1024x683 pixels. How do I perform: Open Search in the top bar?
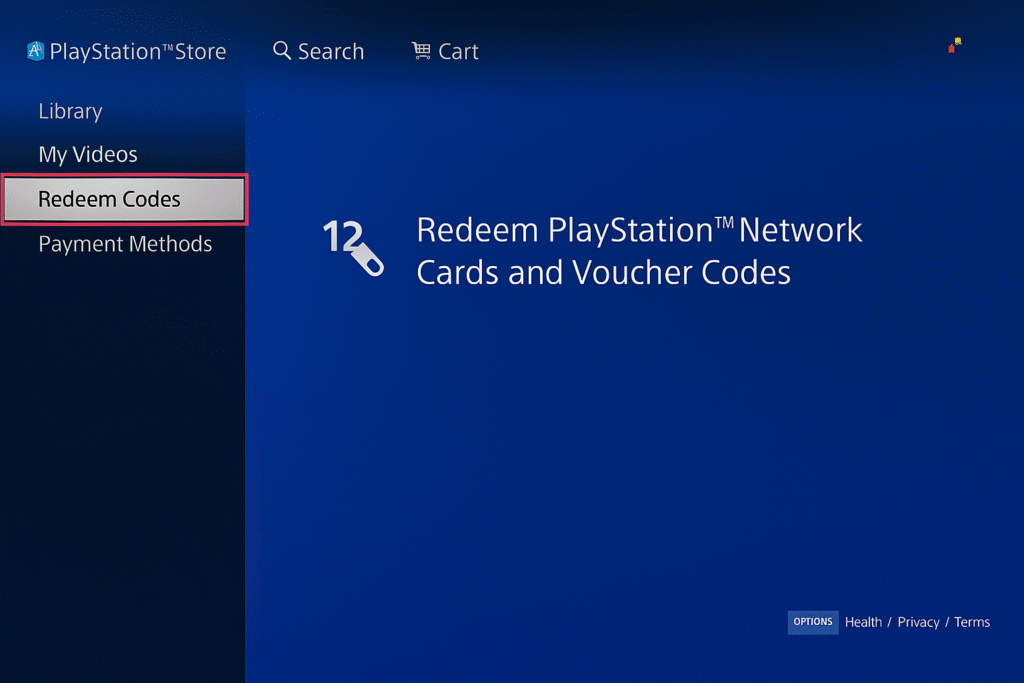[x=330, y=52]
